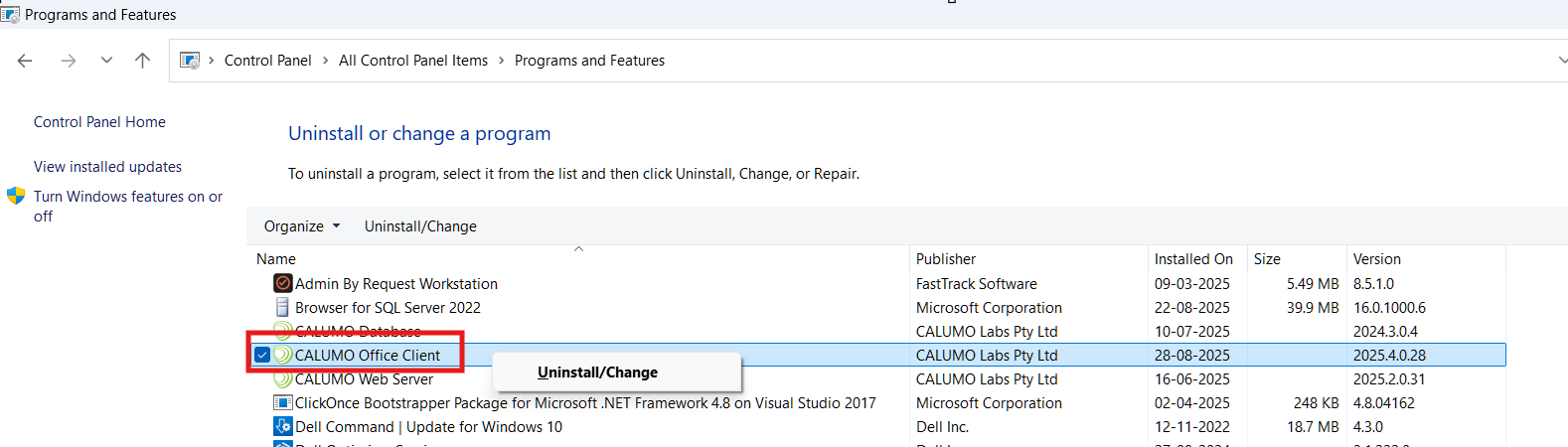
Task: Go up one folder level arrow
Action: coord(143,61)
